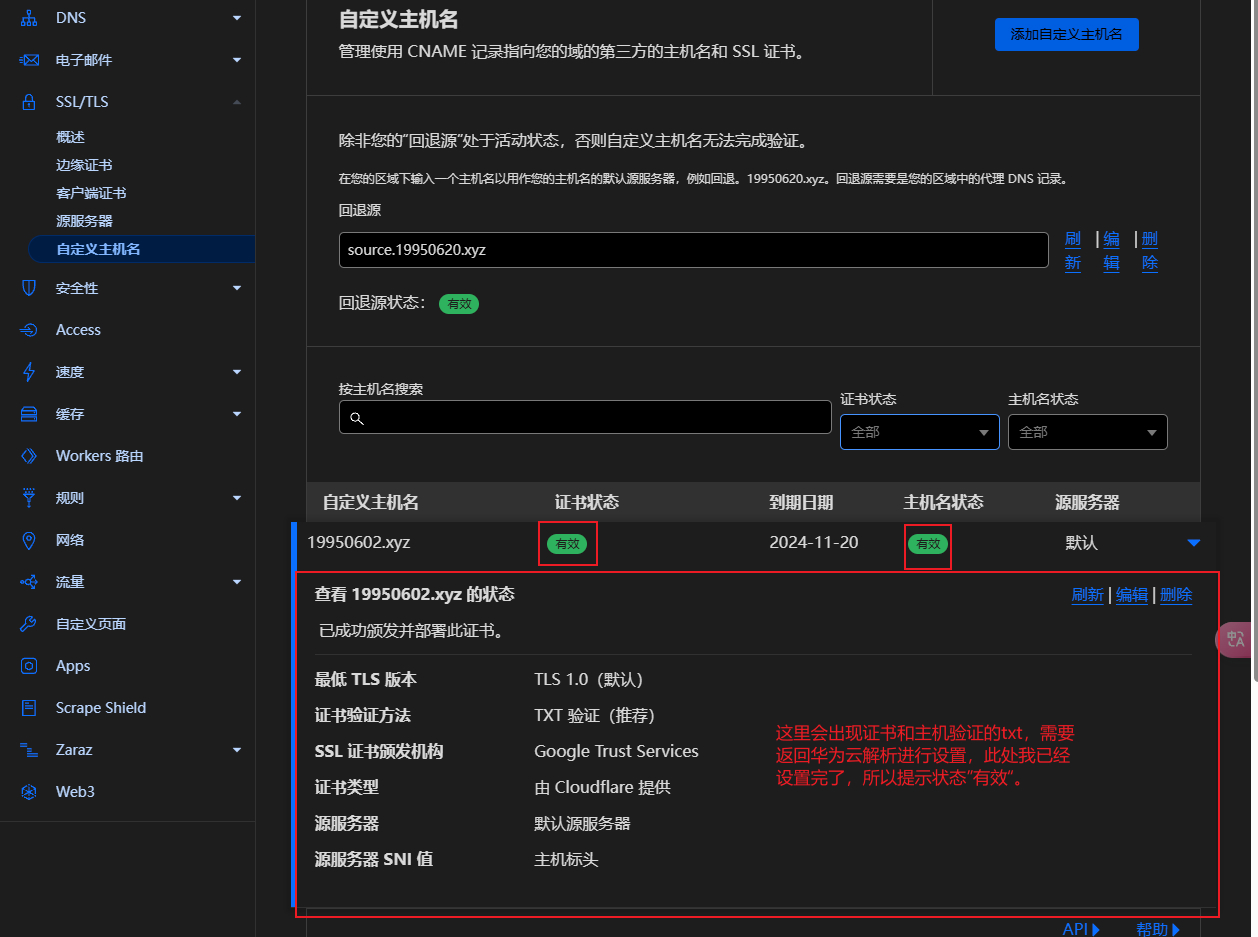The height and width of the screenshot is (937, 1258).
Task: Open the 主机名状态 filter dropdown
Action: (1087, 432)
